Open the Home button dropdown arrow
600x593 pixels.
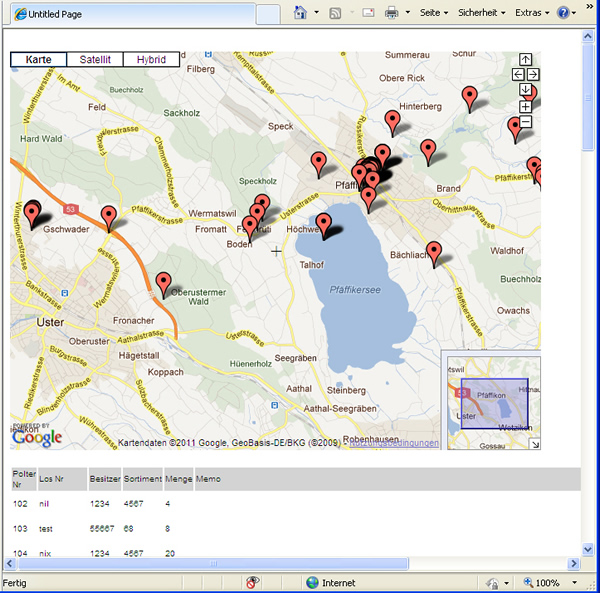[x=316, y=13]
